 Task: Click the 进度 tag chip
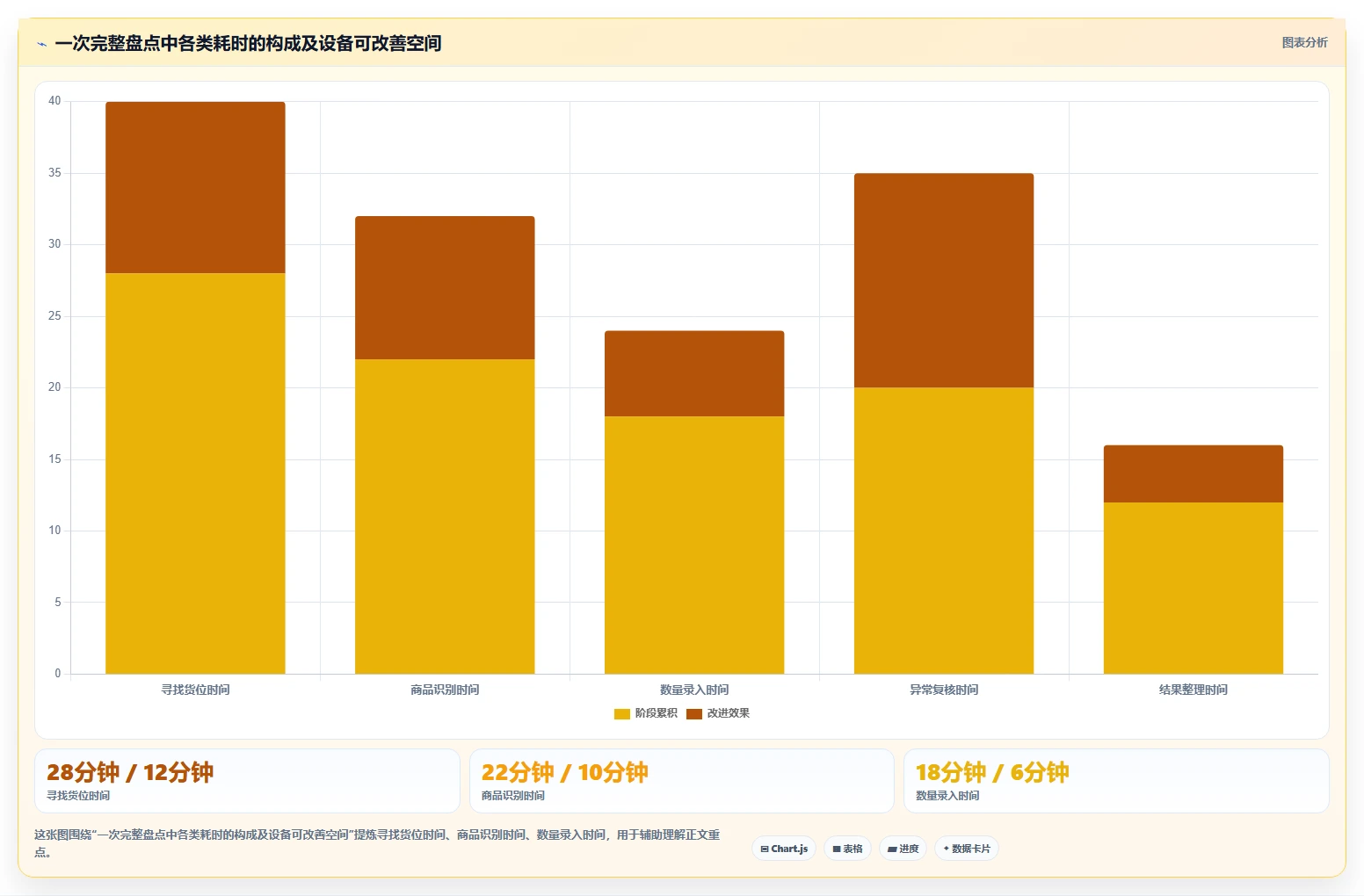coord(903,849)
